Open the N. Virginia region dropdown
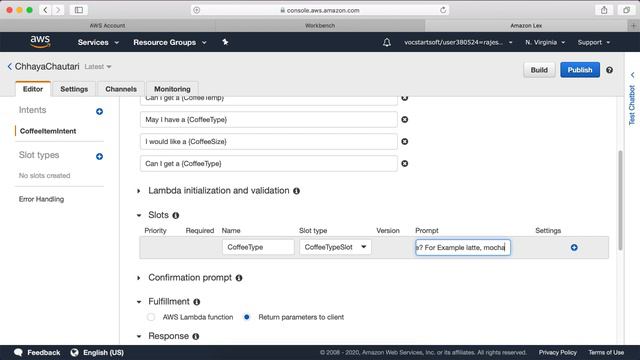 pos(545,42)
